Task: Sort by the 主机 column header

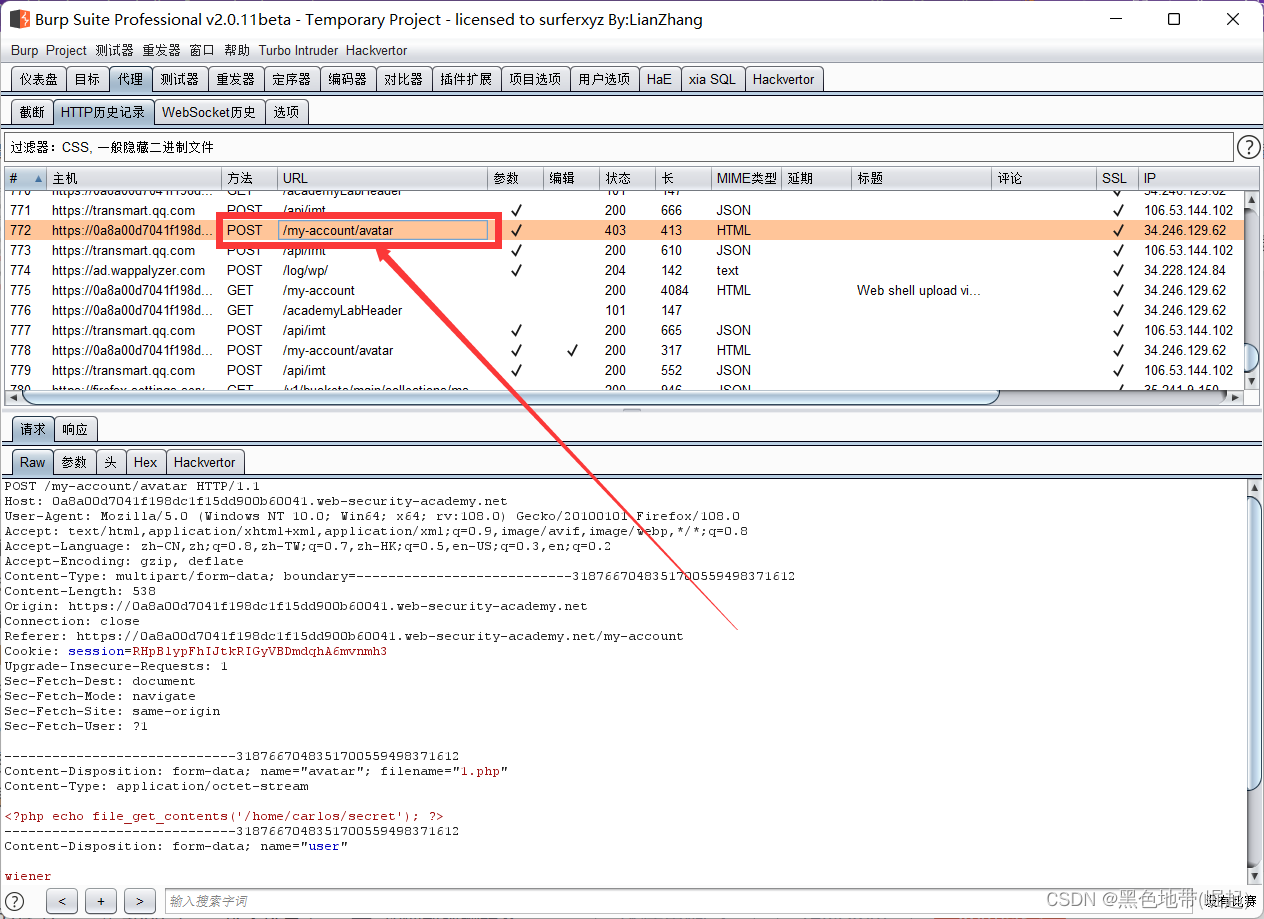Action: [134, 178]
